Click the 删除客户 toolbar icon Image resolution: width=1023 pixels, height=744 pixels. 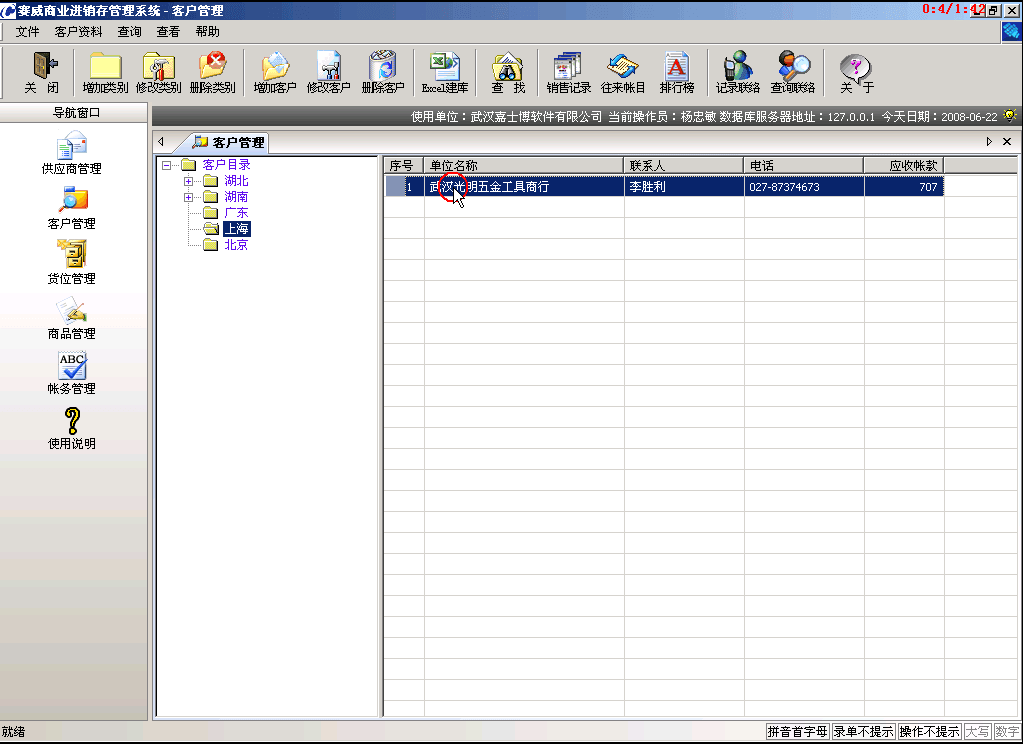(382, 72)
